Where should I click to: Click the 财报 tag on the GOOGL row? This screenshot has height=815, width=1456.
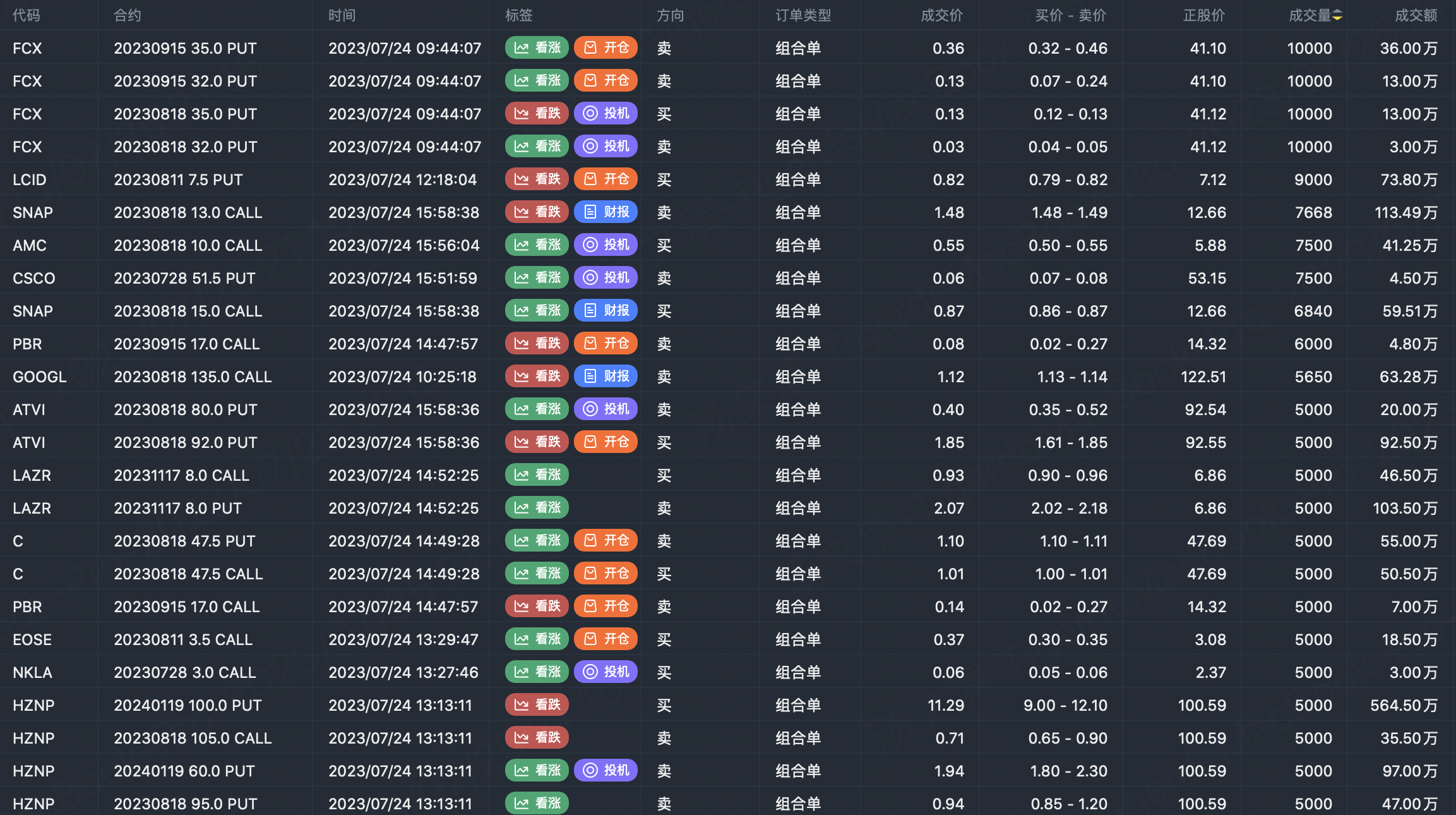pos(606,377)
